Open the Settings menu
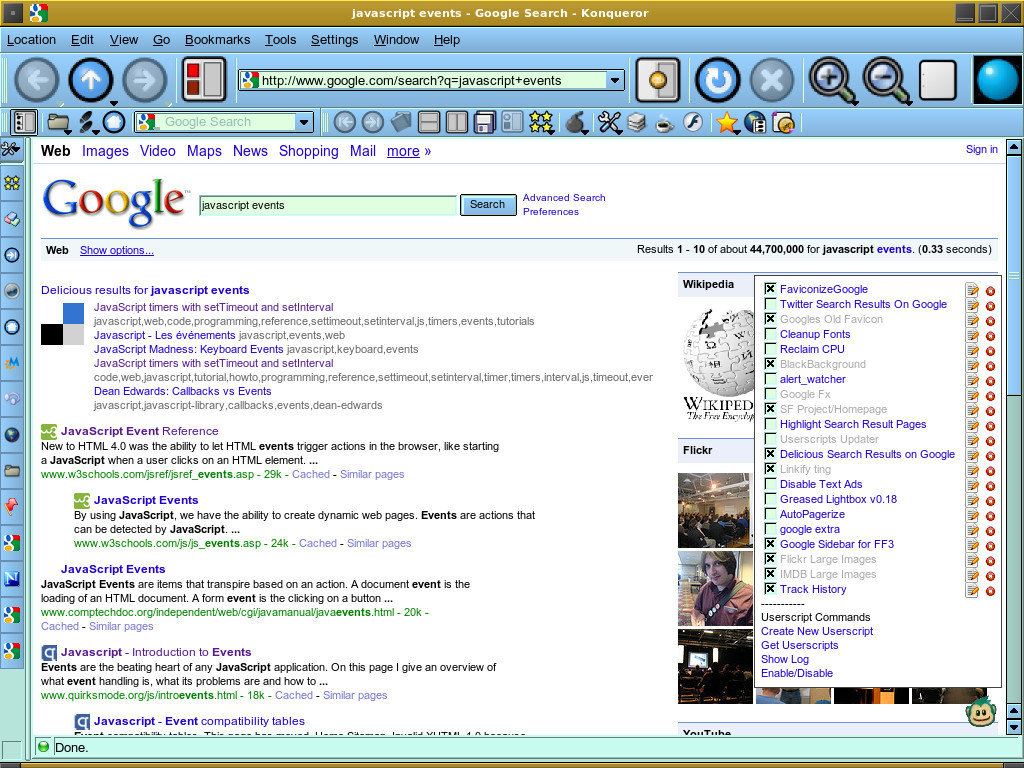This screenshot has height=768, width=1024. point(334,40)
